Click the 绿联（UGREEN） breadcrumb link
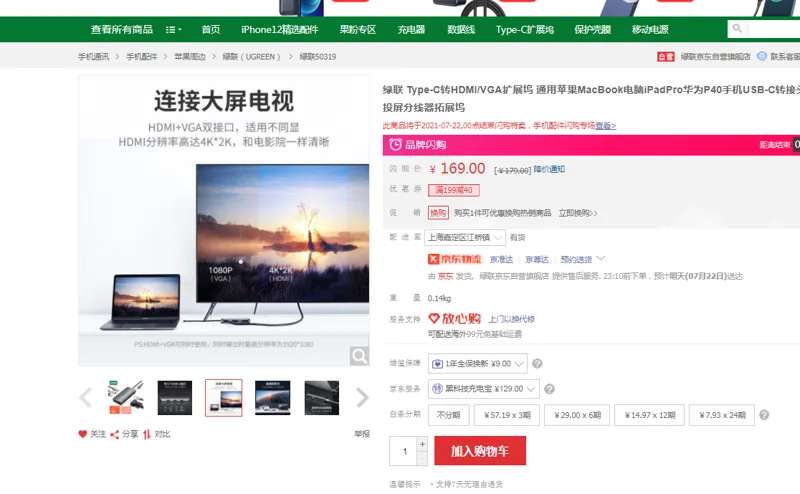Image resolution: width=800 pixels, height=494 pixels. pyautogui.click(x=252, y=57)
